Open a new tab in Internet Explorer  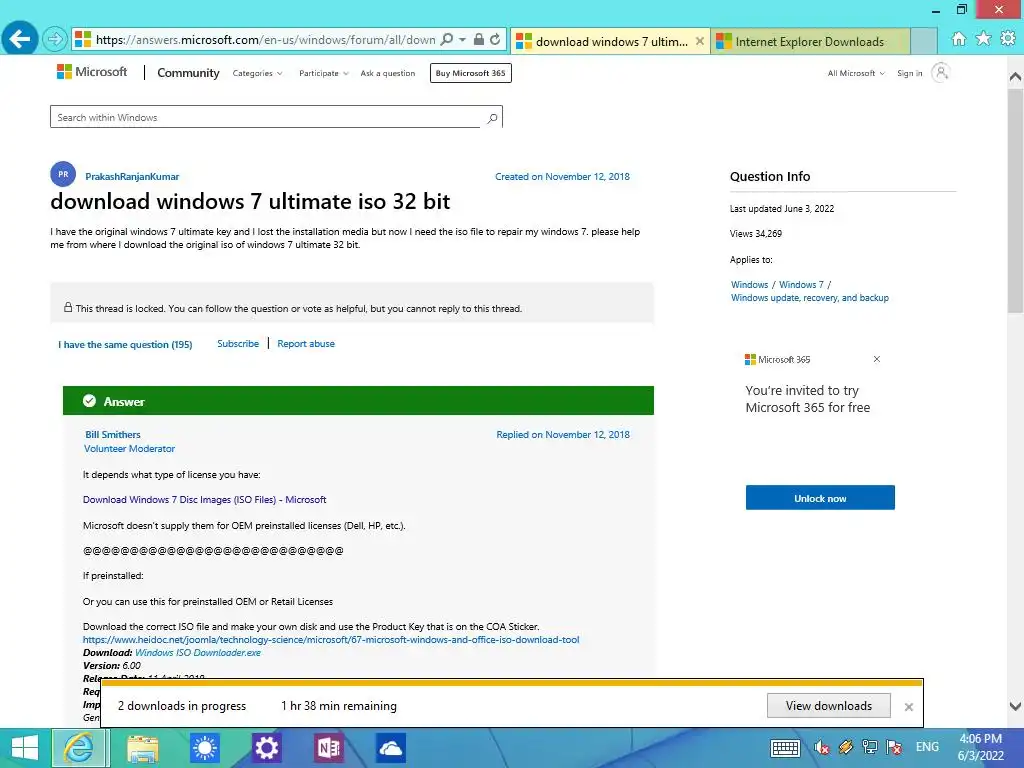(x=923, y=41)
